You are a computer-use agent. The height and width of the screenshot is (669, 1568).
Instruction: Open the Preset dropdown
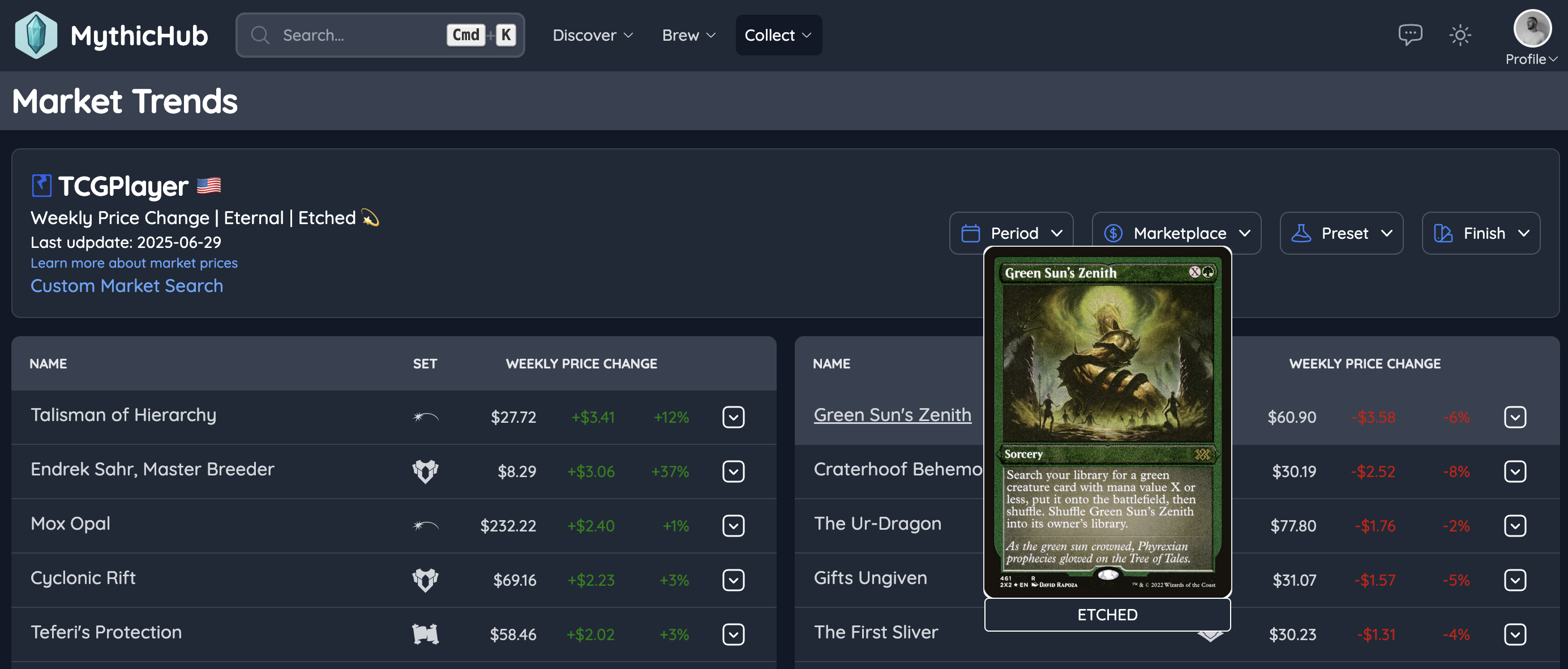(1341, 233)
